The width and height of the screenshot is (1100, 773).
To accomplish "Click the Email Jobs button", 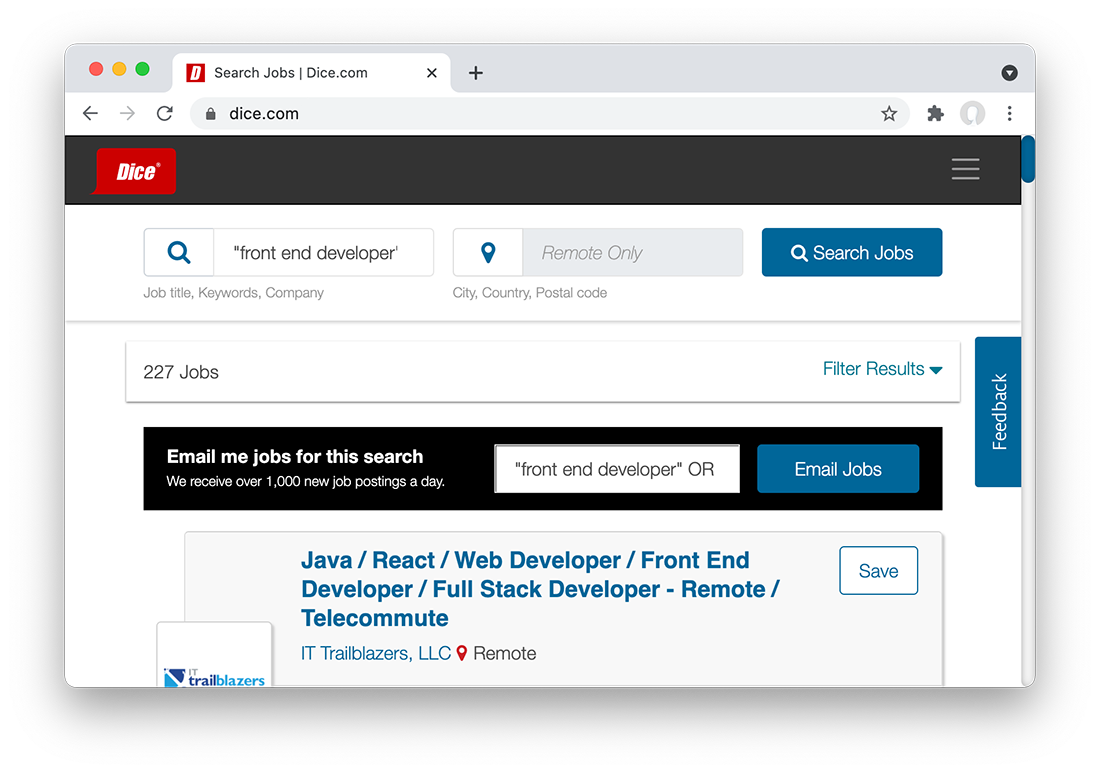I will (x=838, y=468).
